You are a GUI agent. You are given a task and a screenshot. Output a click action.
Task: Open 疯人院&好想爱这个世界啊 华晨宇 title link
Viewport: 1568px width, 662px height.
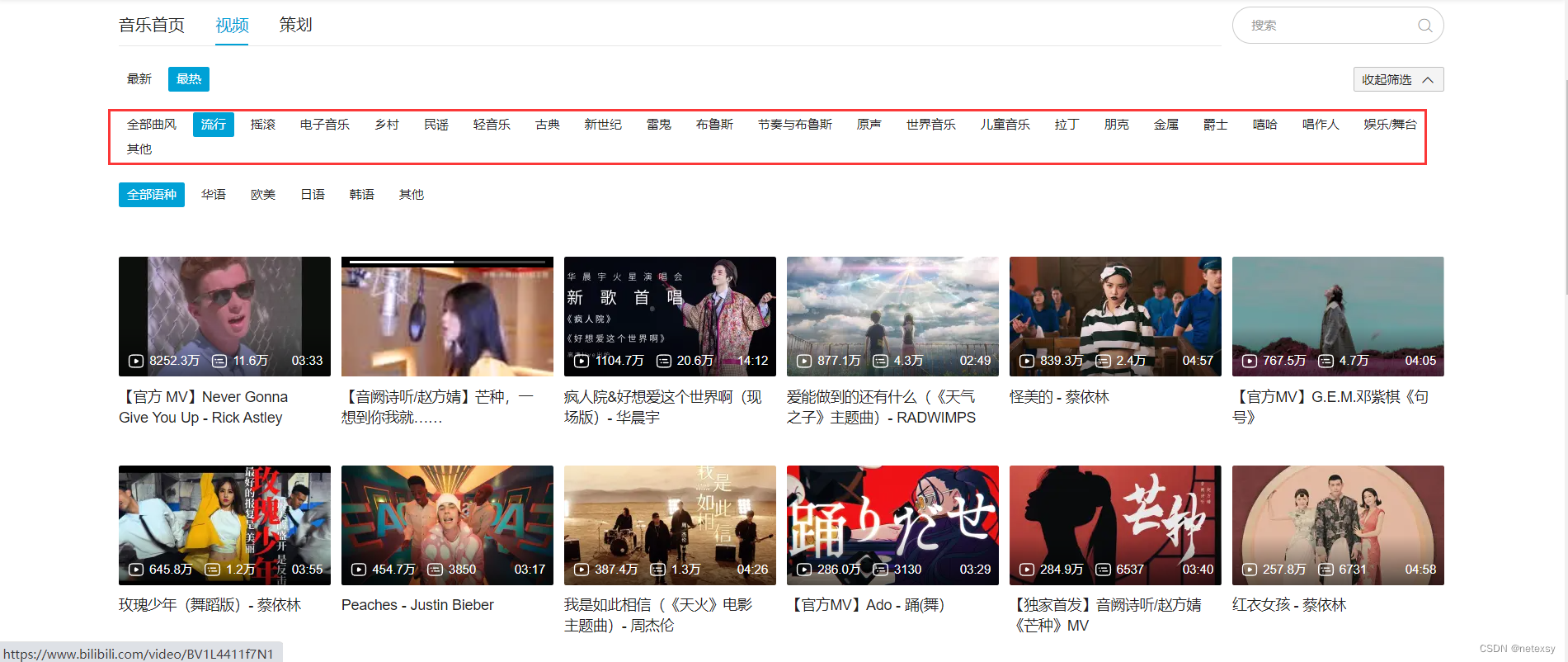[663, 407]
